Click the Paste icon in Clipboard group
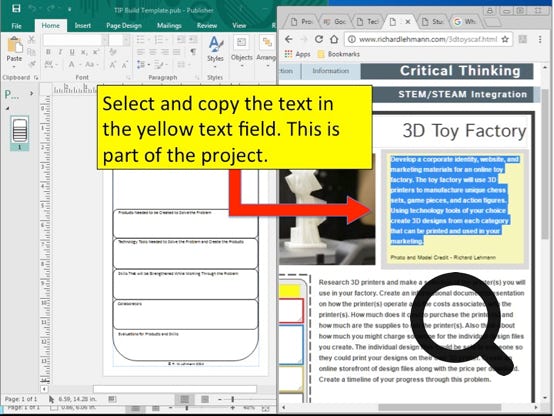Viewport: 554px width, 416px height. (x=14, y=46)
